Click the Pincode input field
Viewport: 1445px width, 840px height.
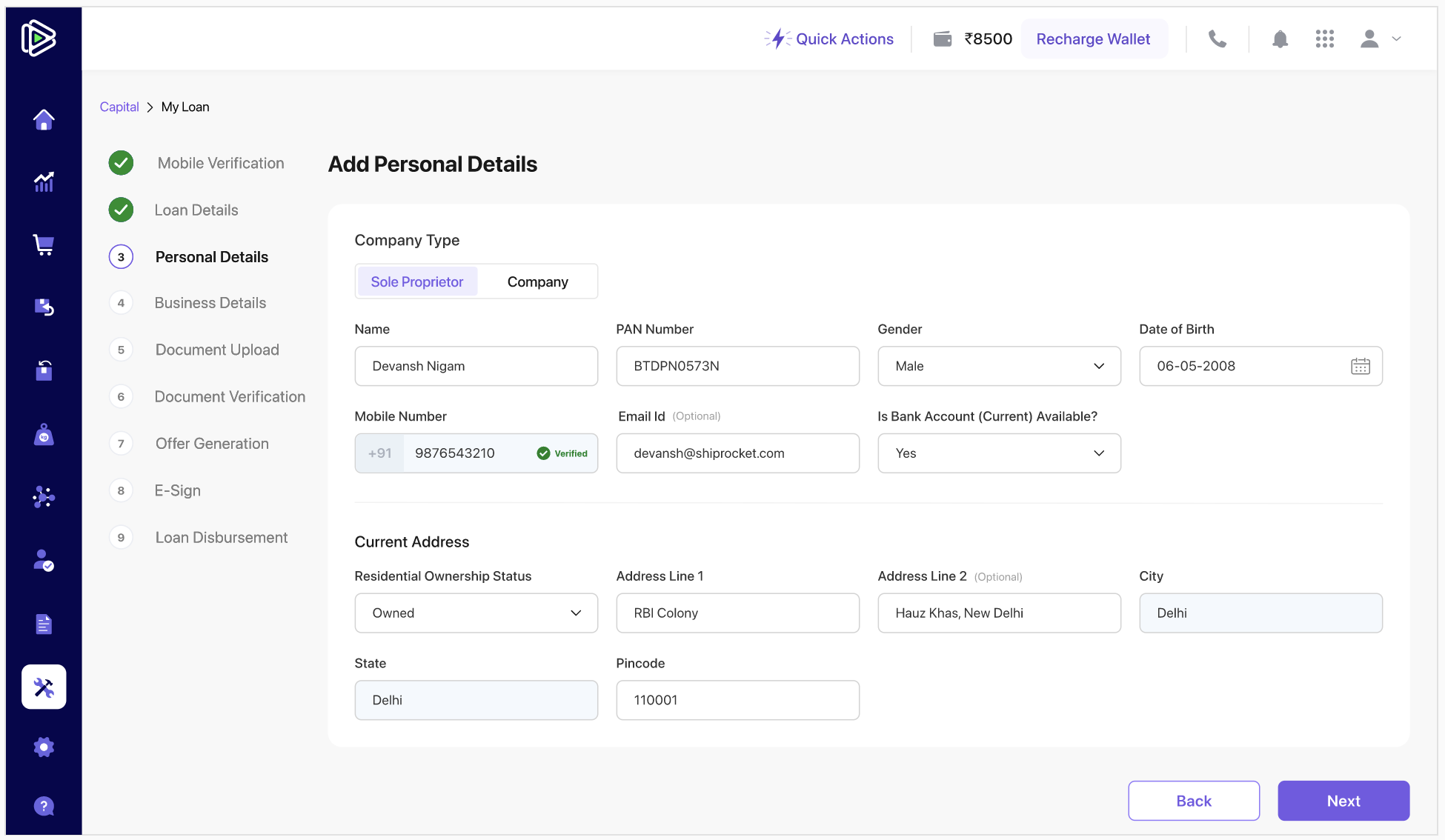click(x=737, y=700)
